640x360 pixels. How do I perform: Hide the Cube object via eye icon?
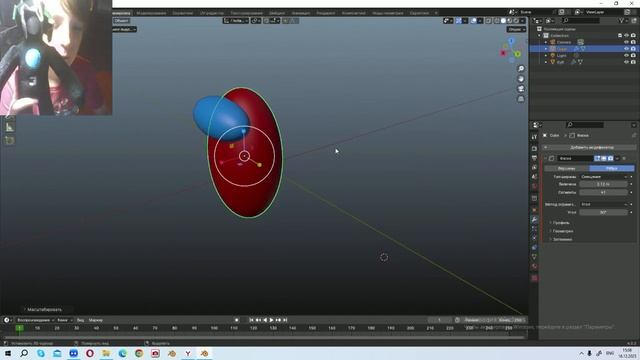(x=627, y=49)
